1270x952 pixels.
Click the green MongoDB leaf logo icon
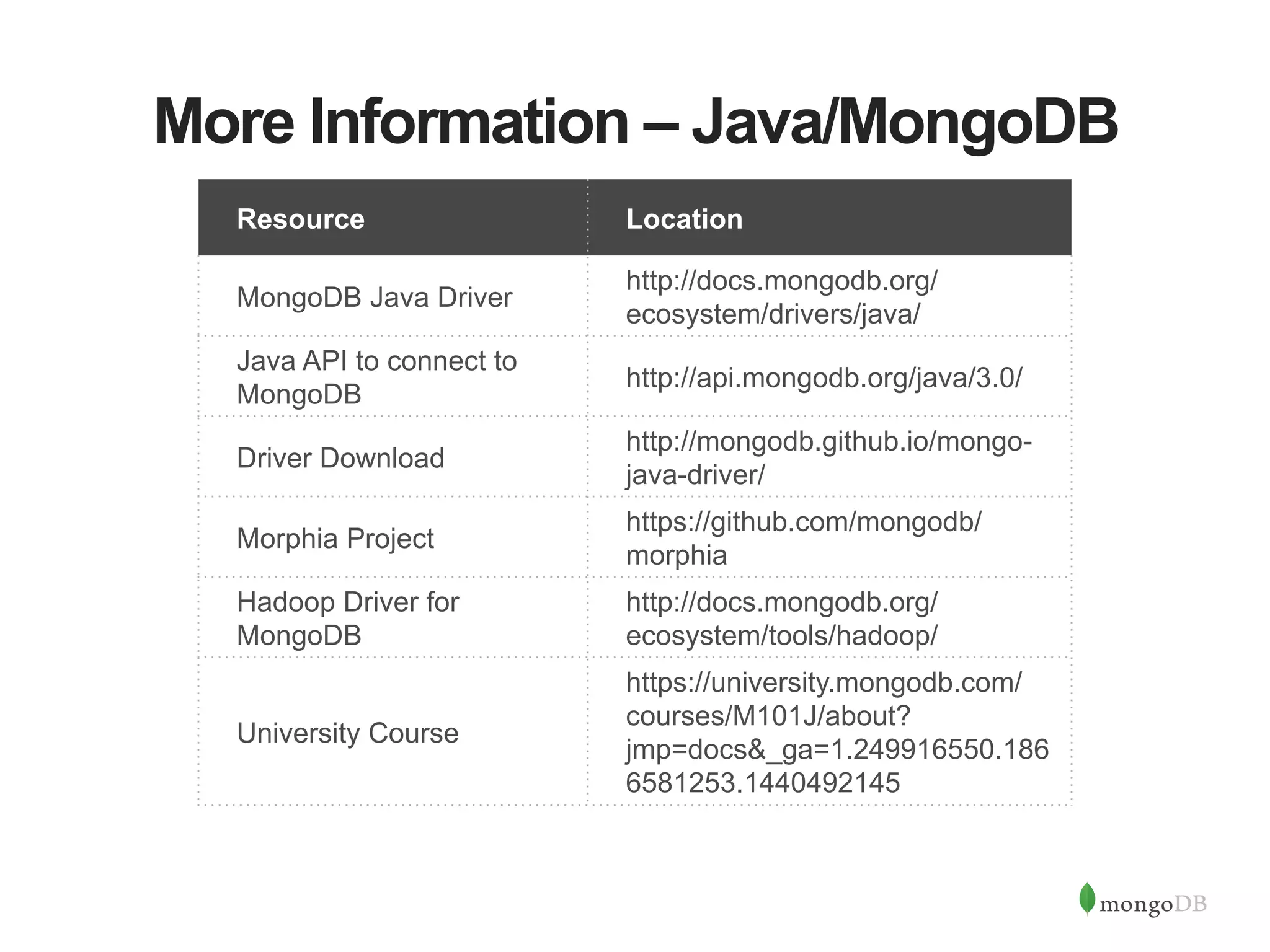pos(1087,899)
